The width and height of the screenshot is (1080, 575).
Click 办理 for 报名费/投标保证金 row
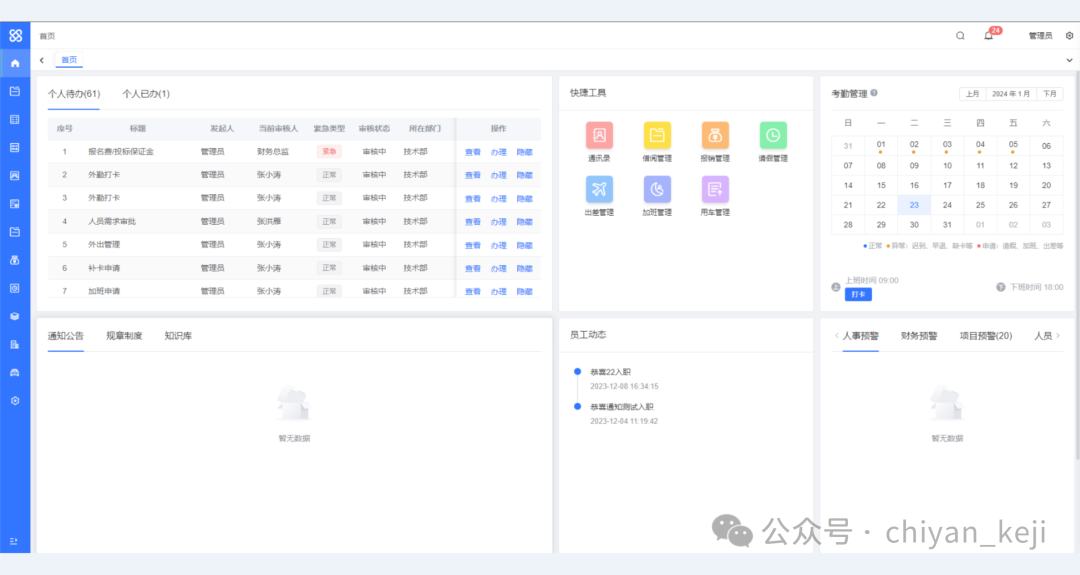pos(499,152)
